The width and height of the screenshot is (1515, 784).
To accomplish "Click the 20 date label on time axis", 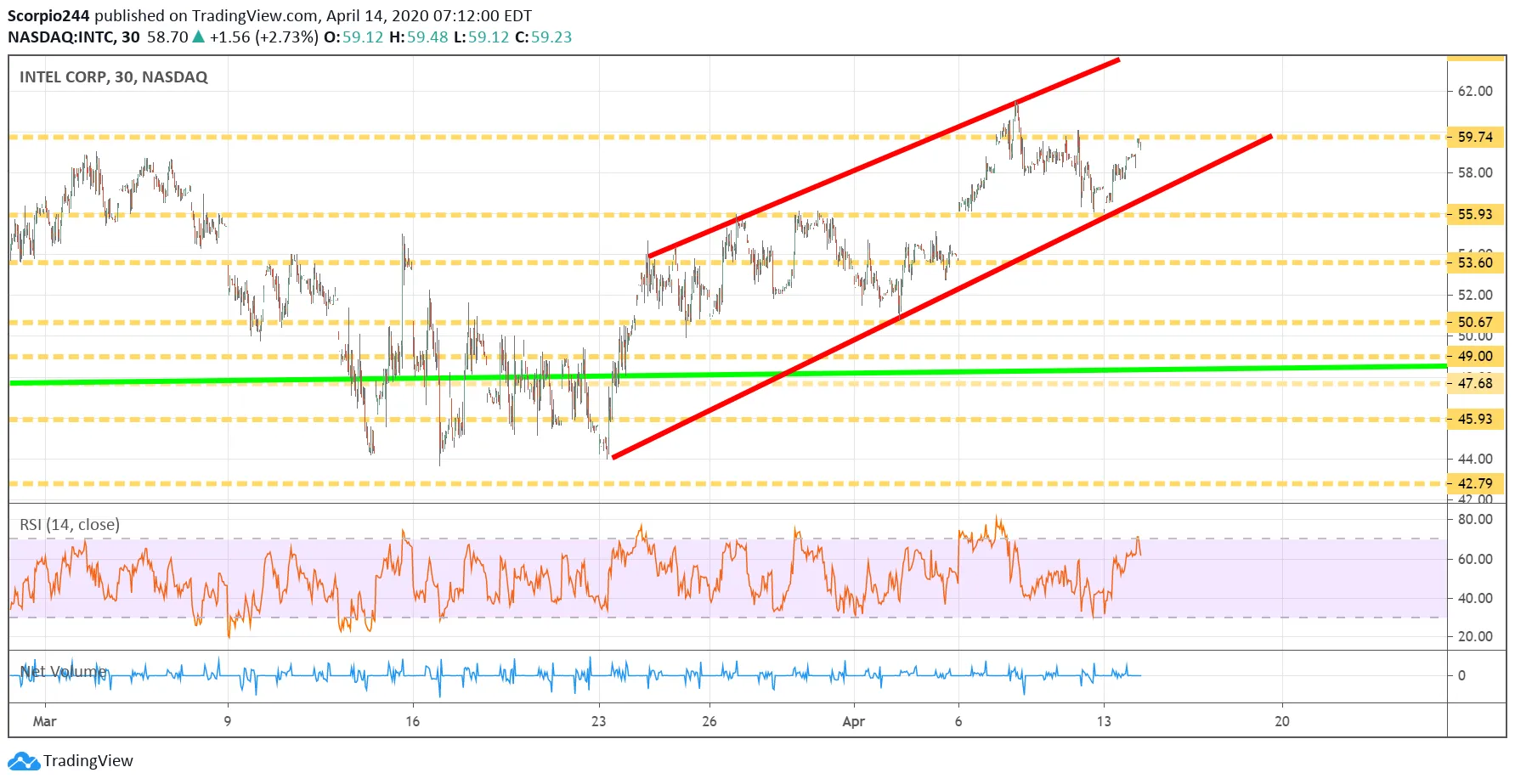I will 1282,721.
